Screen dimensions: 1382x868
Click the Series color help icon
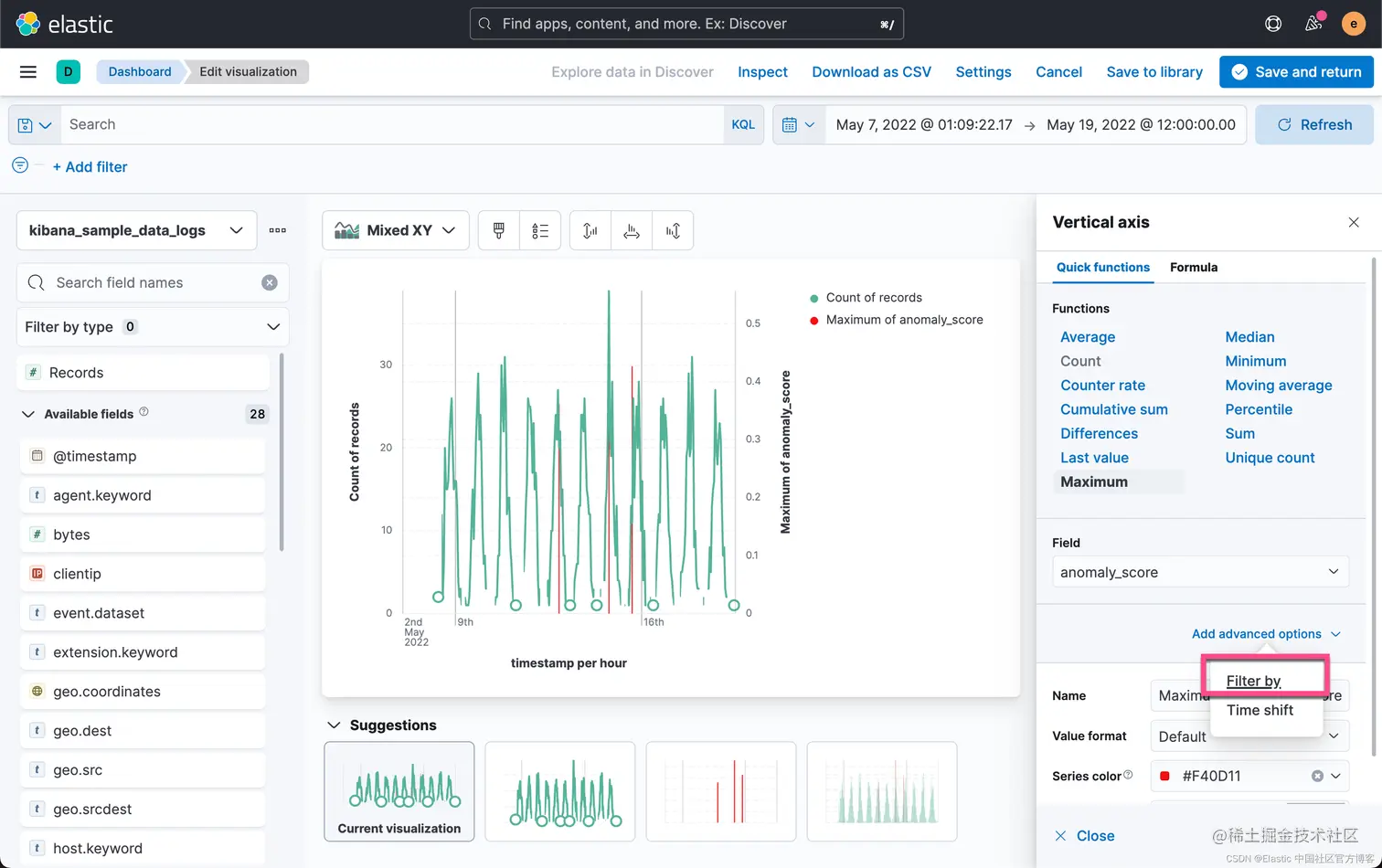[x=1128, y=775]
